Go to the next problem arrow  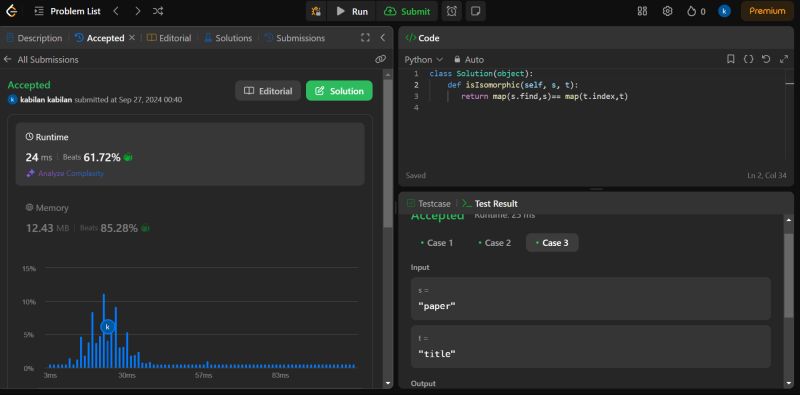[137, 11]
